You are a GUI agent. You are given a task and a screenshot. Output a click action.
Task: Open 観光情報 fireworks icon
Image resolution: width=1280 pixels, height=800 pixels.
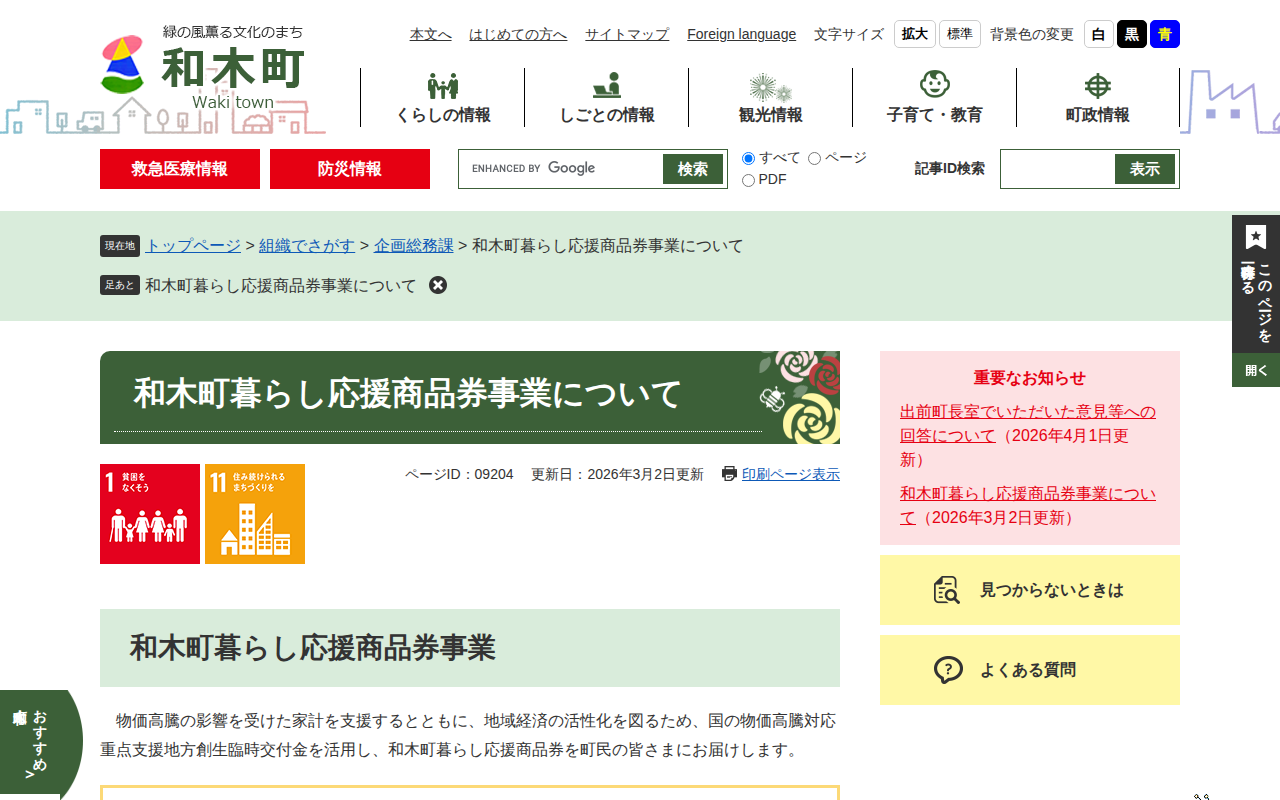[x=770, y=87]
